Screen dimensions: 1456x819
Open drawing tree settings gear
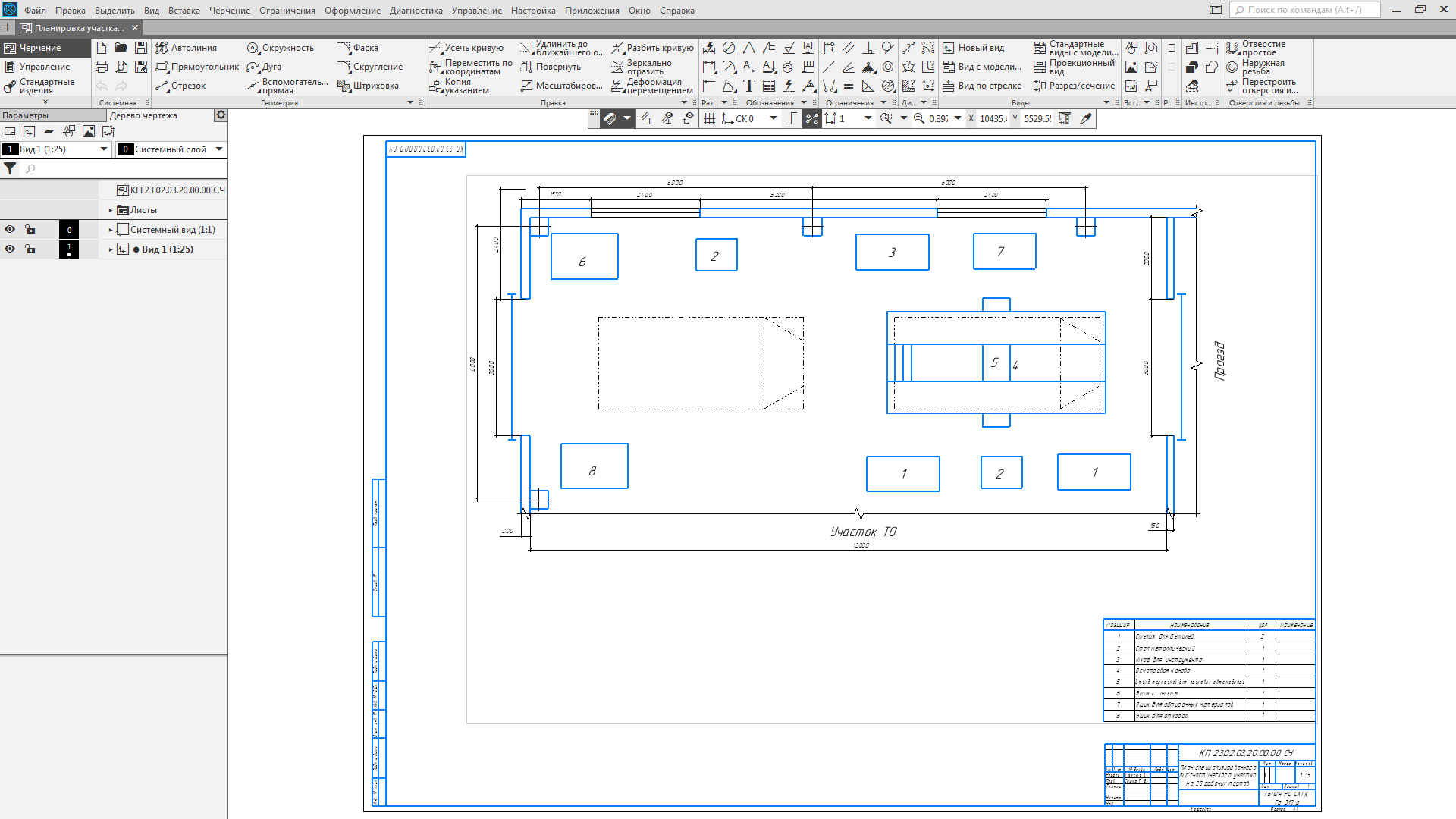coord(221,115)
